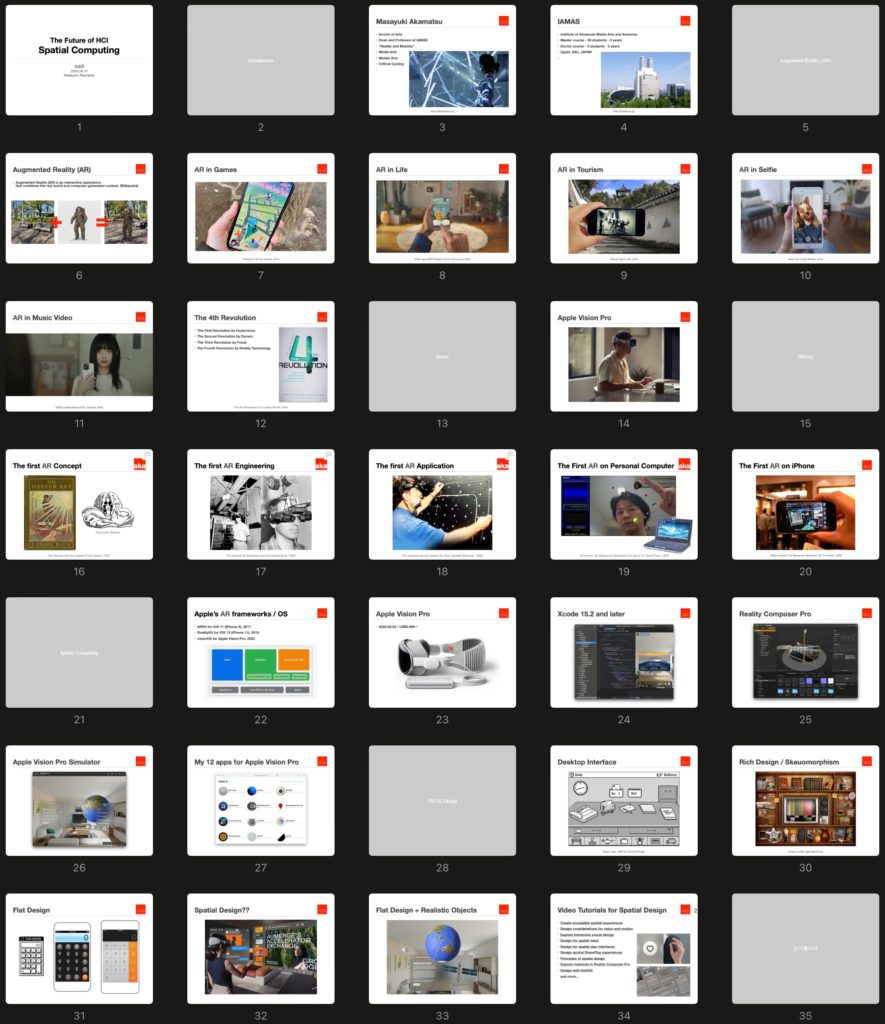Select the 'AR in Games' slide
Screen dimensions: 885x1024
[x=261, y=208]
